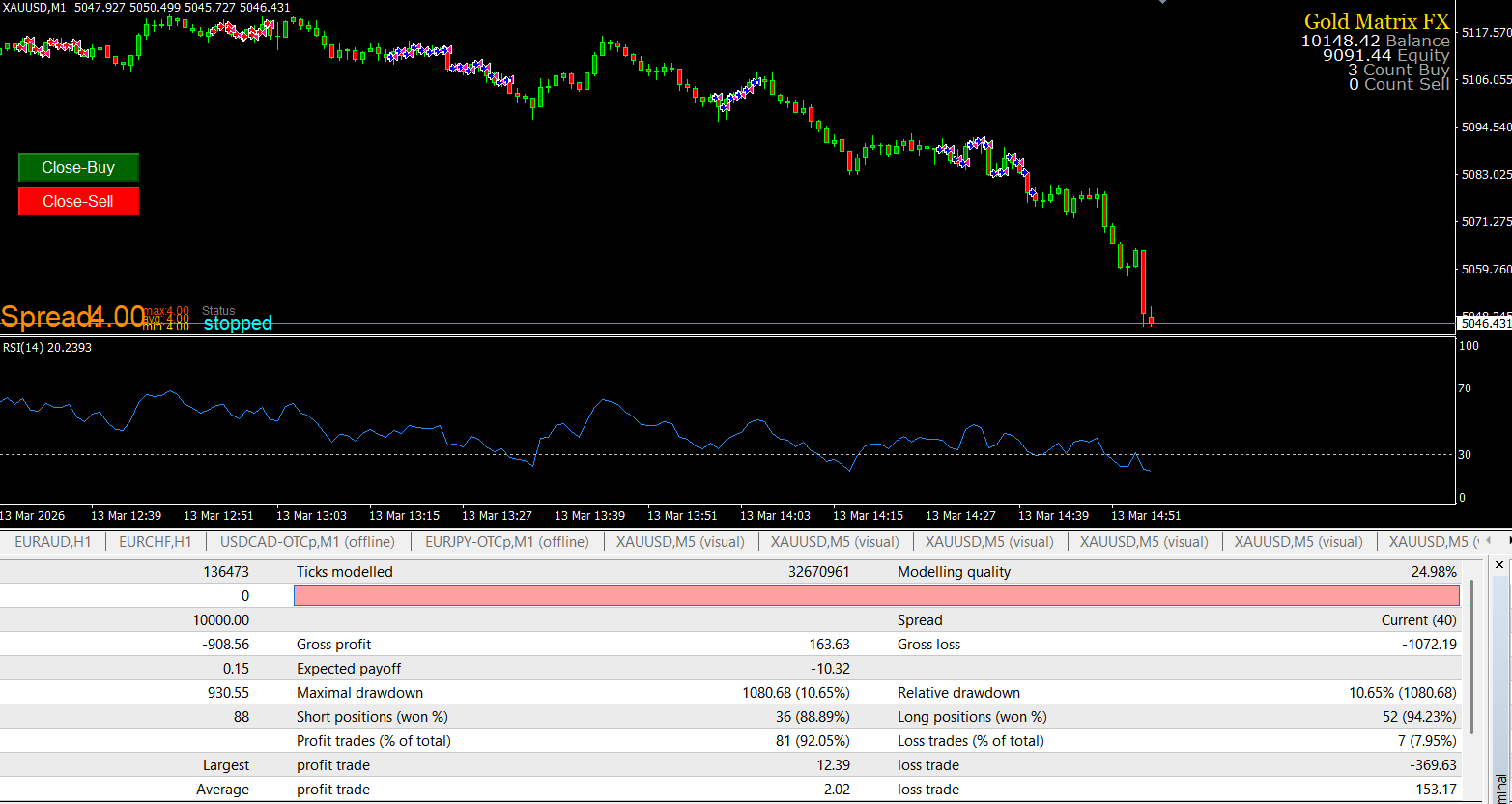Click the 'RSI(14) 20.2393' indicator label
This screenshot has height=804, width=1512.
(x=46, y=348)
